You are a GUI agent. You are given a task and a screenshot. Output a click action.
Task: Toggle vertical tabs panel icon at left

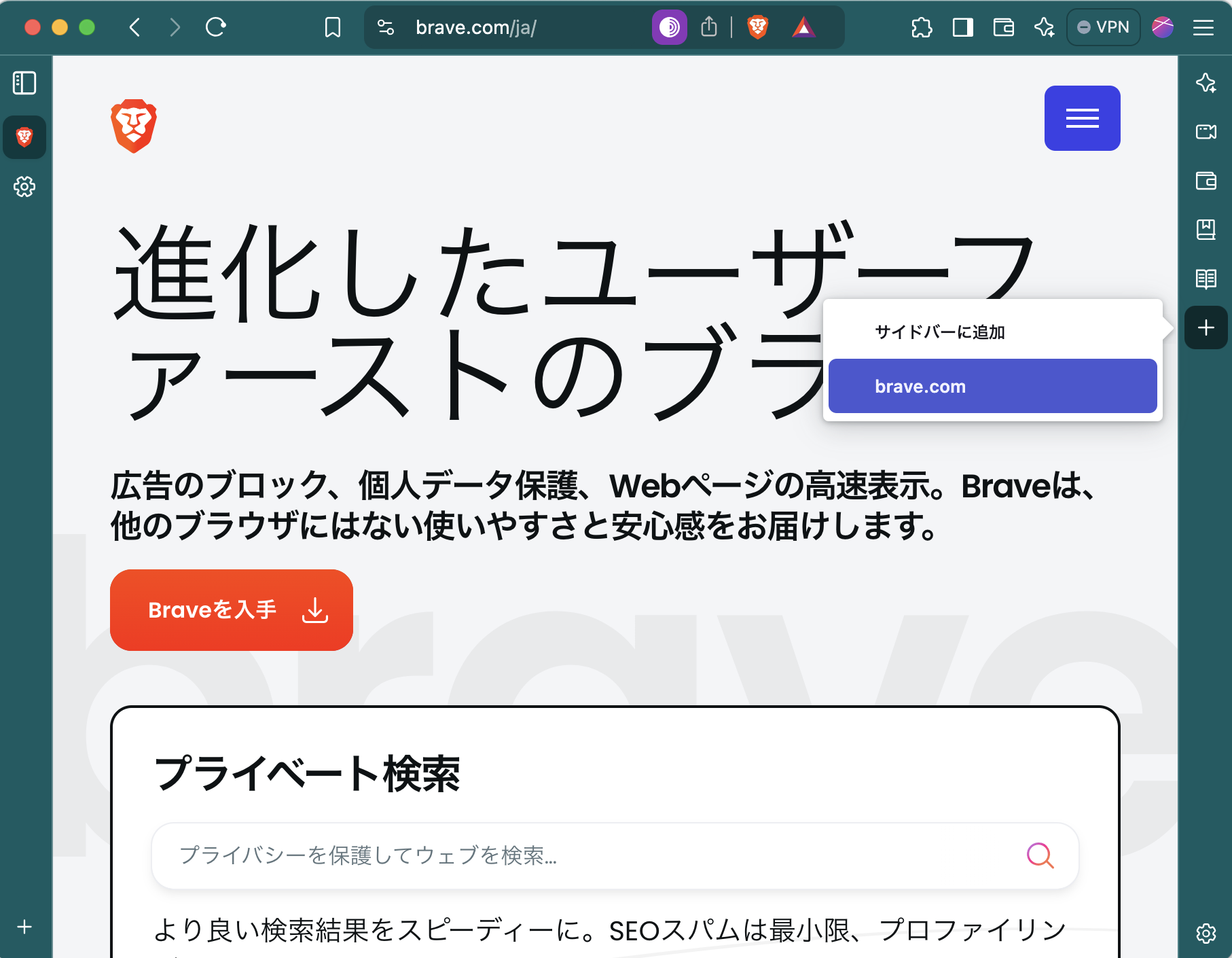click(x=24, y=83)
